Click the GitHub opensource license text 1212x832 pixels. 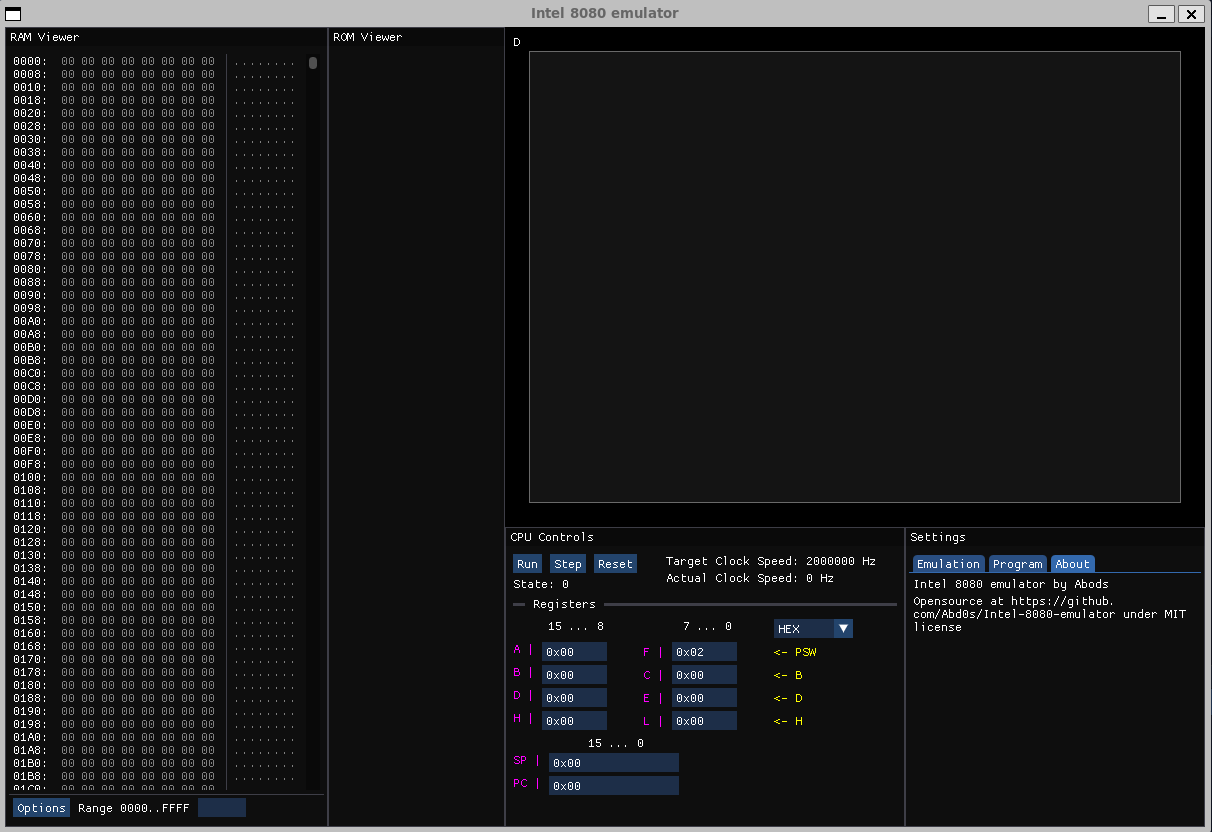(x=1050, y=614)
